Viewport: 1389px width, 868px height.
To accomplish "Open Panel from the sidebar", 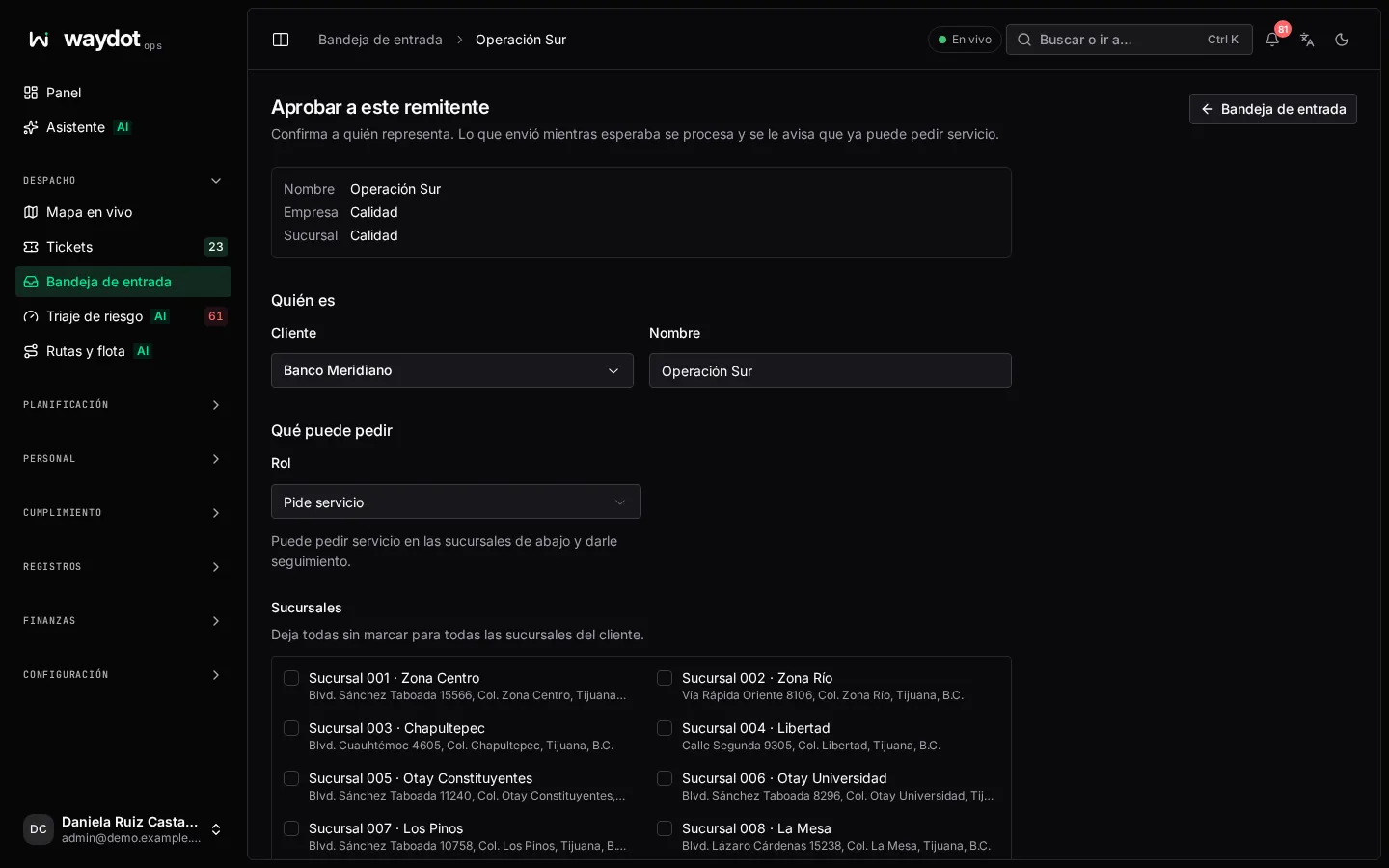I will click(123, 93).
